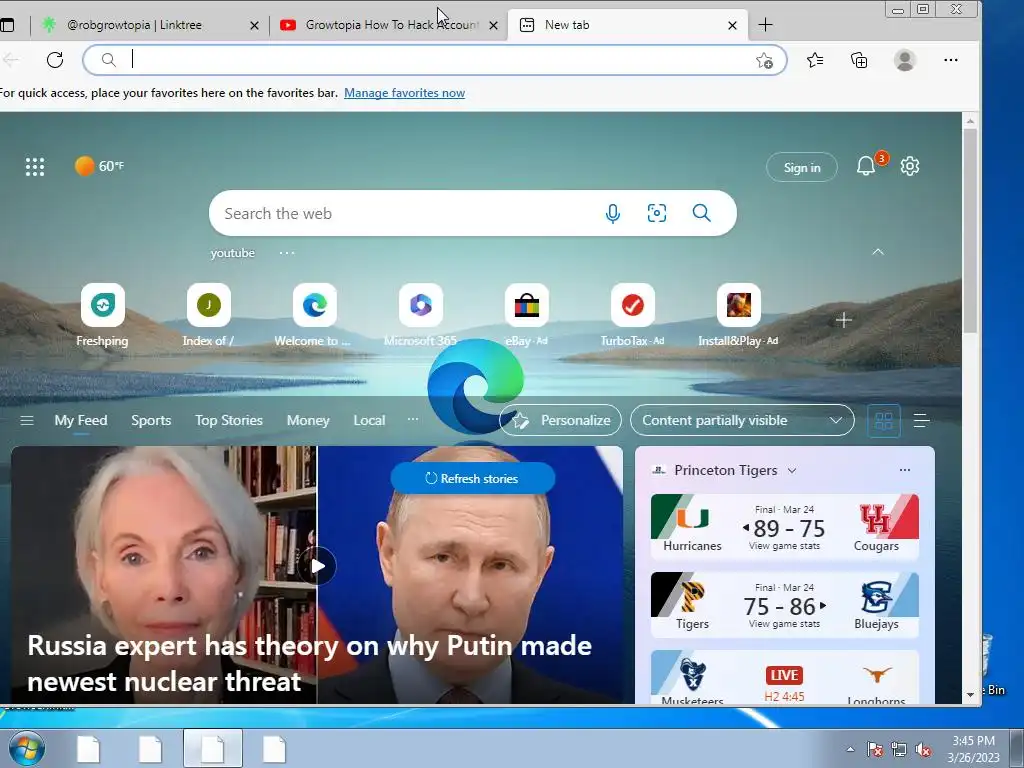Viewport: 1024px width, 768px height.
Task: Open a new browser tab
Action: coord(765,25)
